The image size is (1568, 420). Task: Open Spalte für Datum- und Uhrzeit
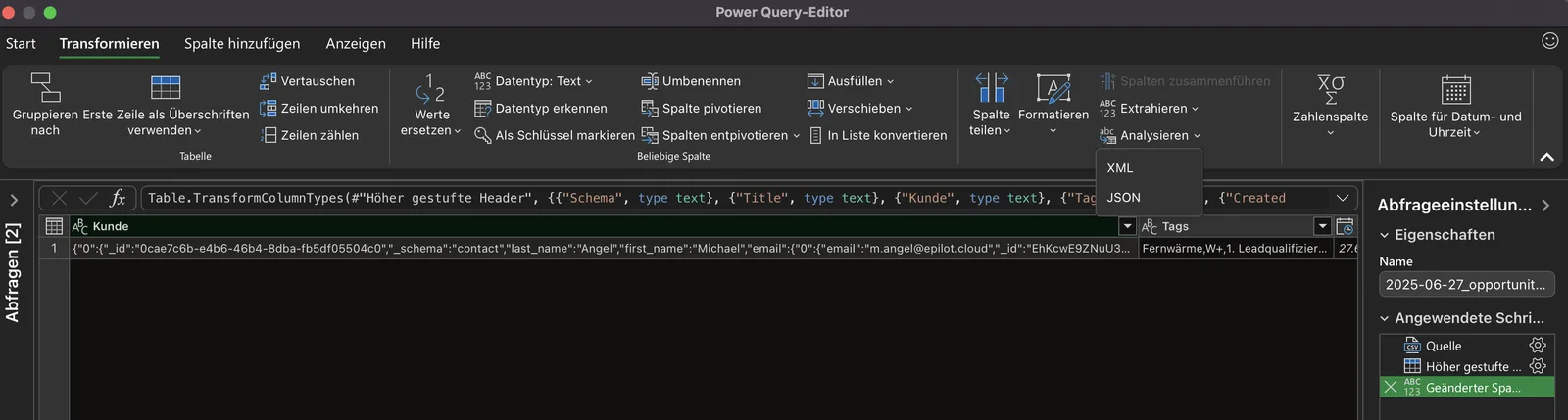(1455, 105)
